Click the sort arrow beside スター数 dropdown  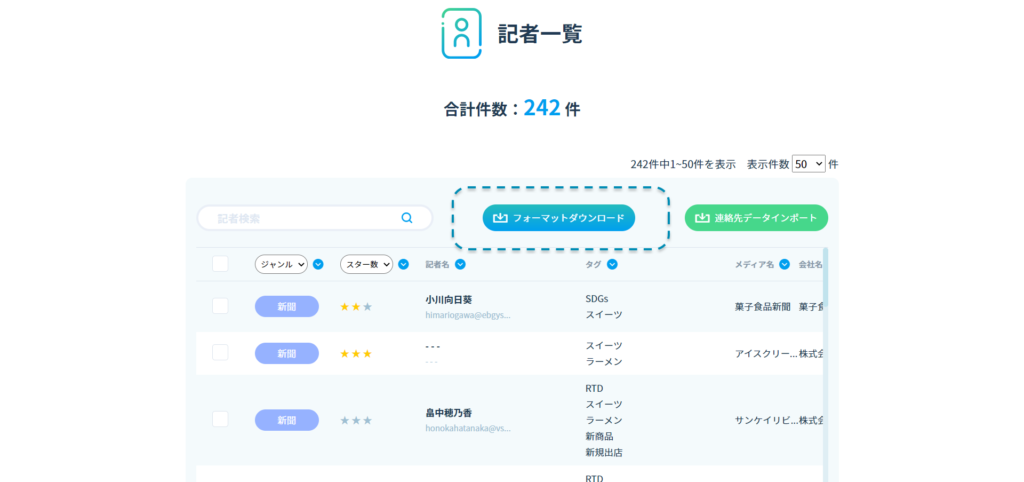click(x=403, y=265)
